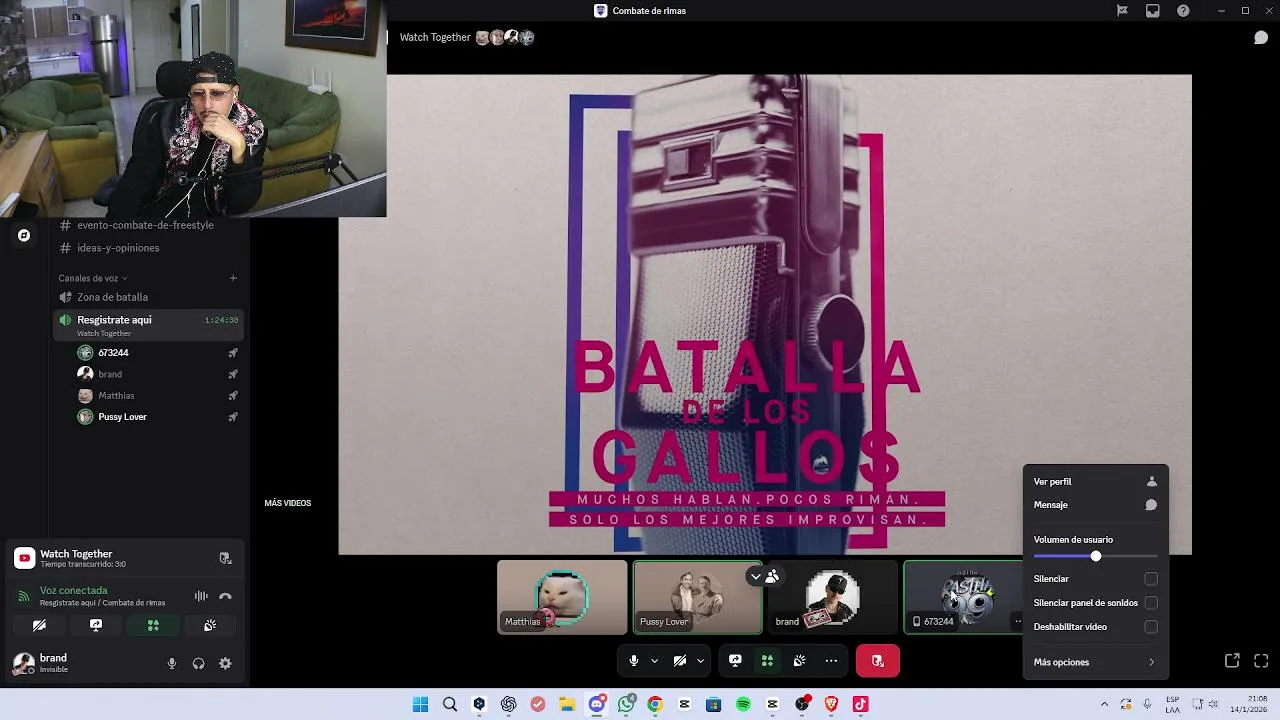1280x720 pixels.
Task: Open the Quests flag icon in title bar
Action: (x=1122, y=11)
